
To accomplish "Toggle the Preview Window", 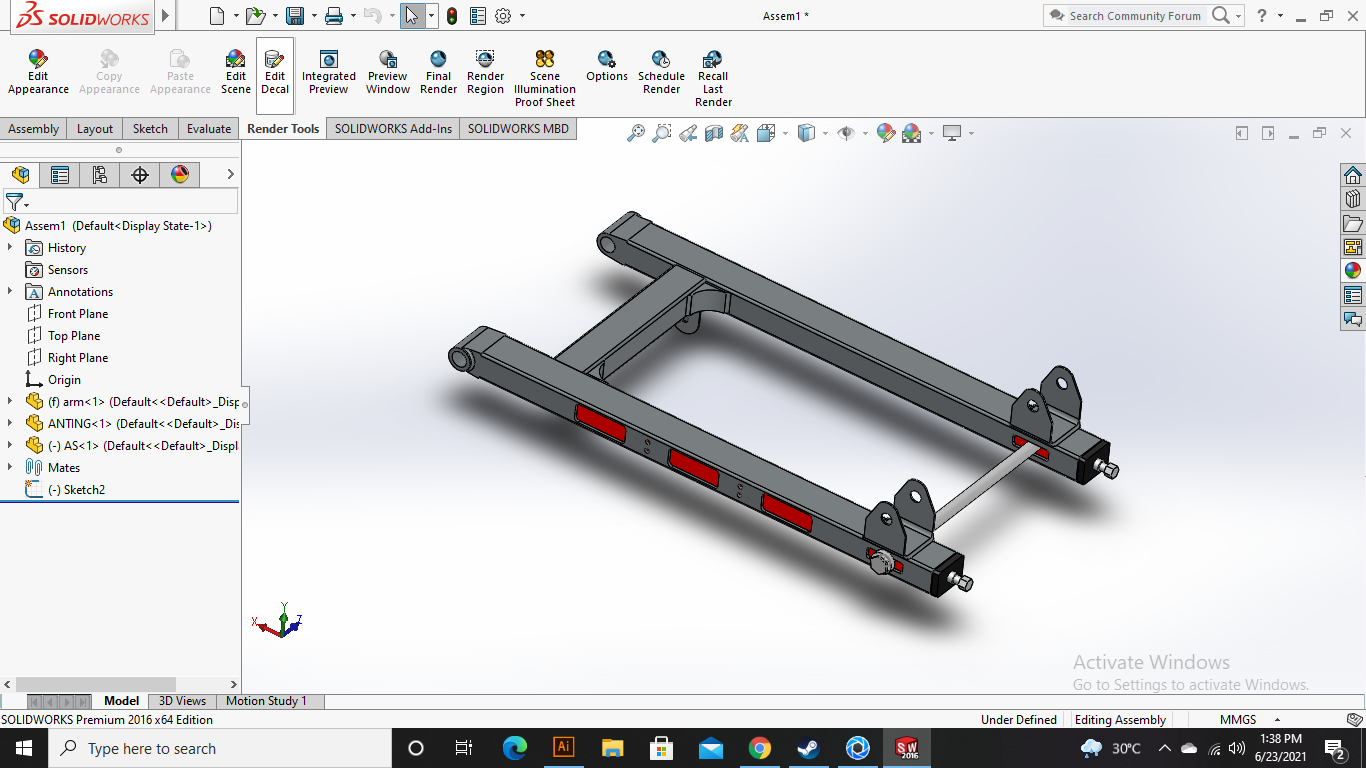I will pos(388,72).
